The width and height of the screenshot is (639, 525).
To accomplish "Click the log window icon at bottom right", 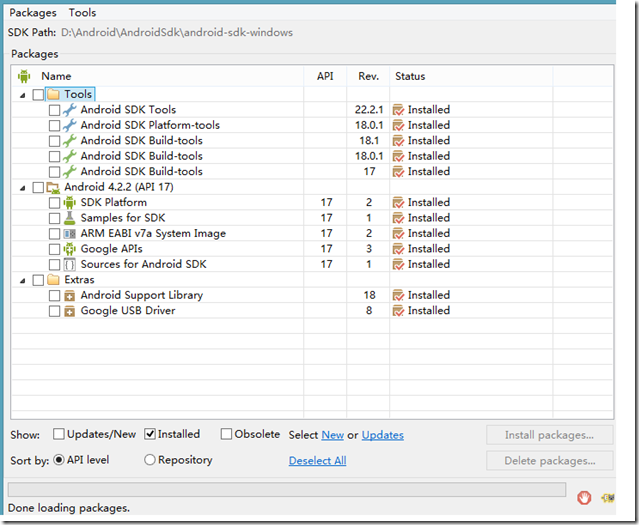I will pyautogui.click(x=608, y=498).
